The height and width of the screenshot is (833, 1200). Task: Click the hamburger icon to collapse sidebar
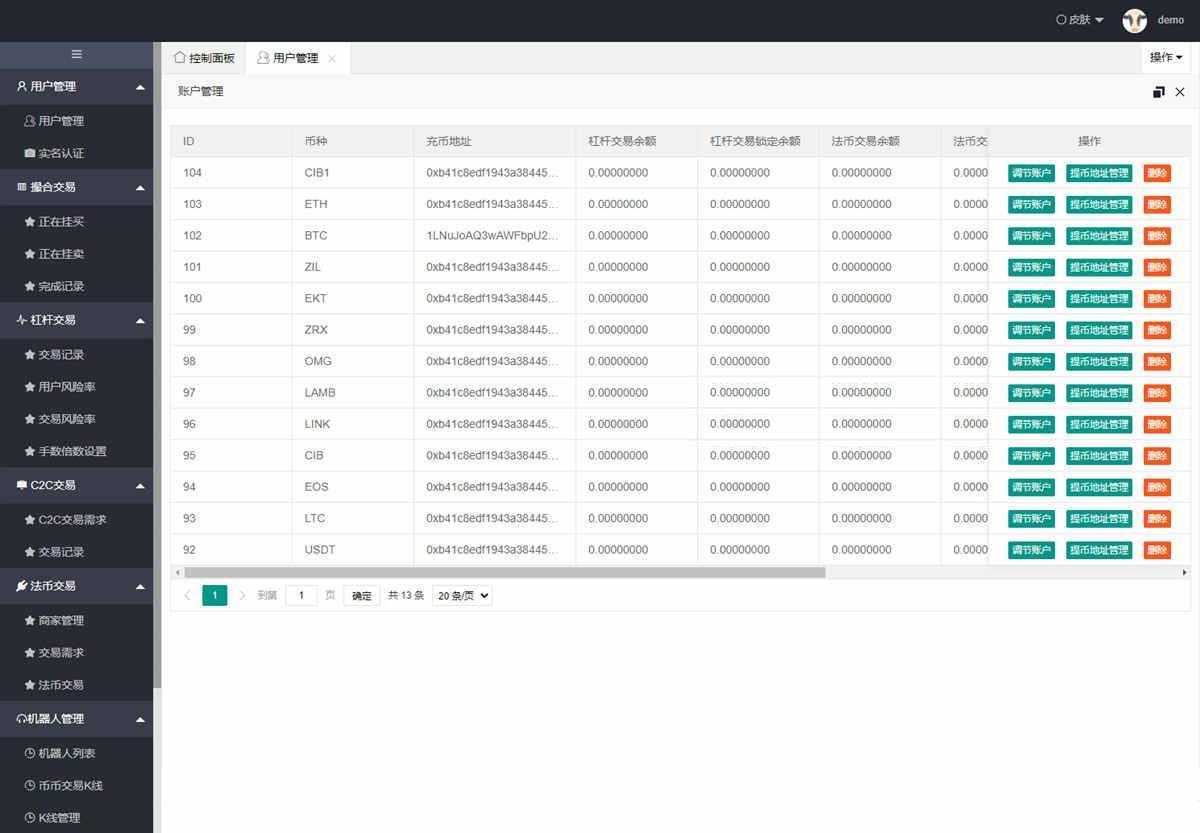(77, 54)
